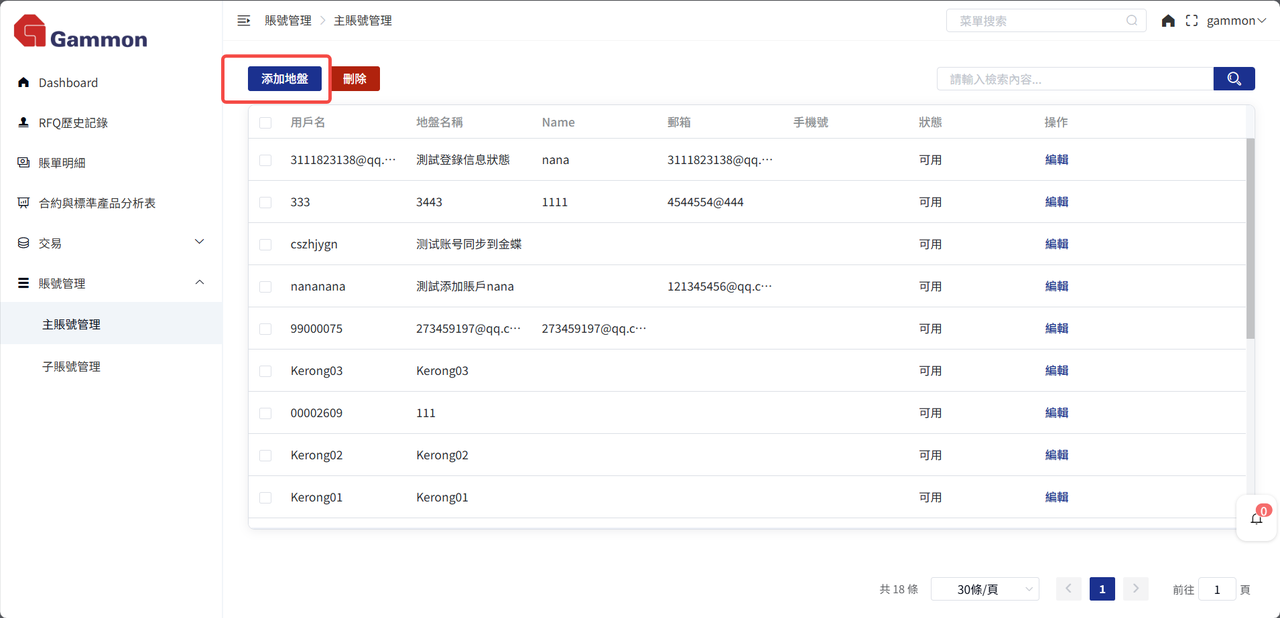Go to next page arrow
The width and height of the screenshot is (1280, 618).
[1135, 589]
